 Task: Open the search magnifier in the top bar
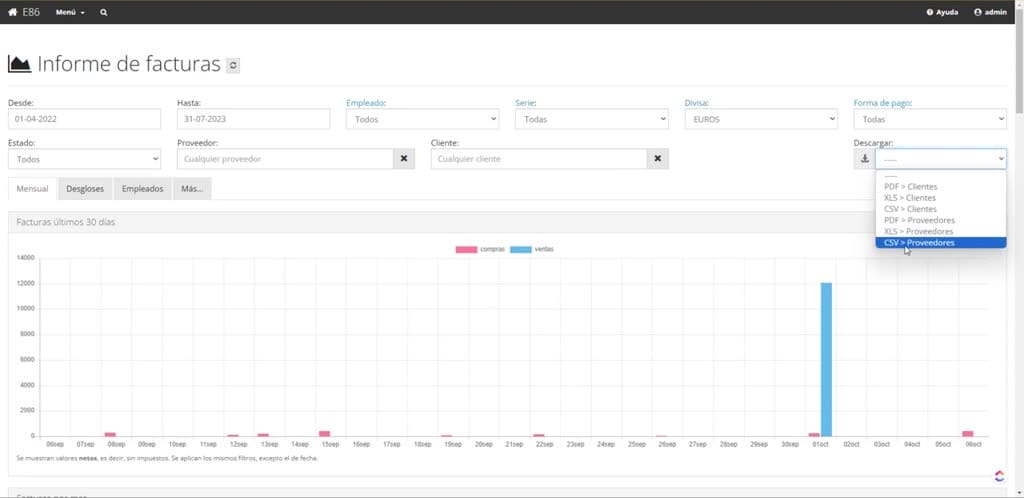(x=104, y=12)
